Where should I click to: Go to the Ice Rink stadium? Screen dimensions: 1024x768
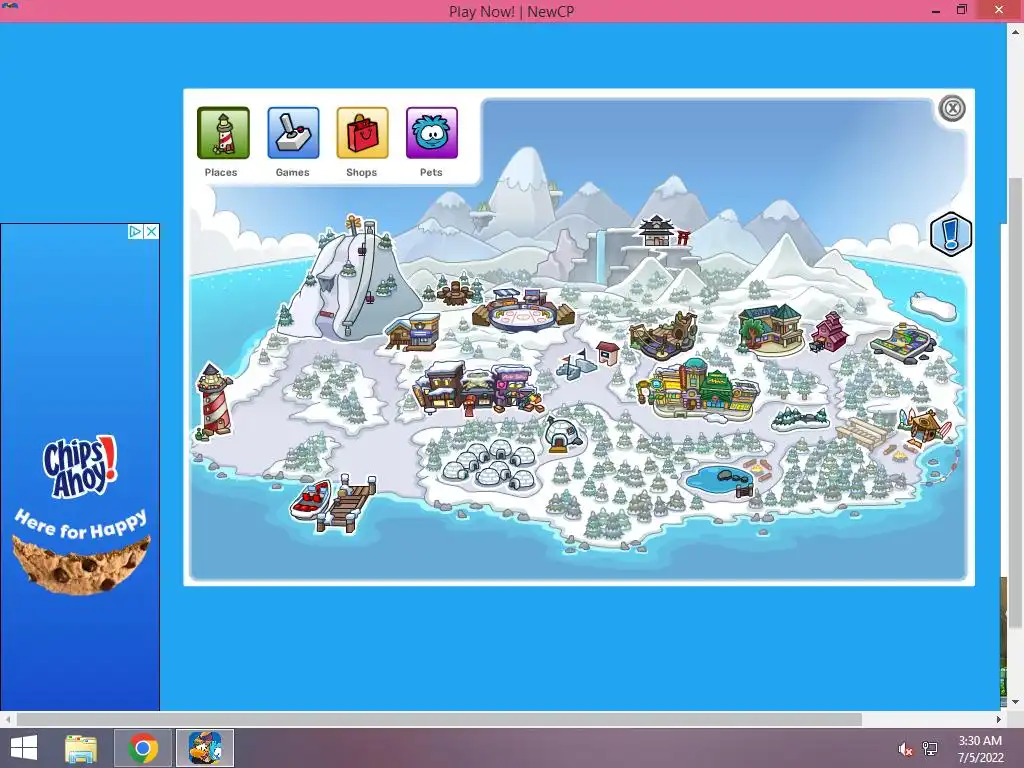click(x=523, y=310)
